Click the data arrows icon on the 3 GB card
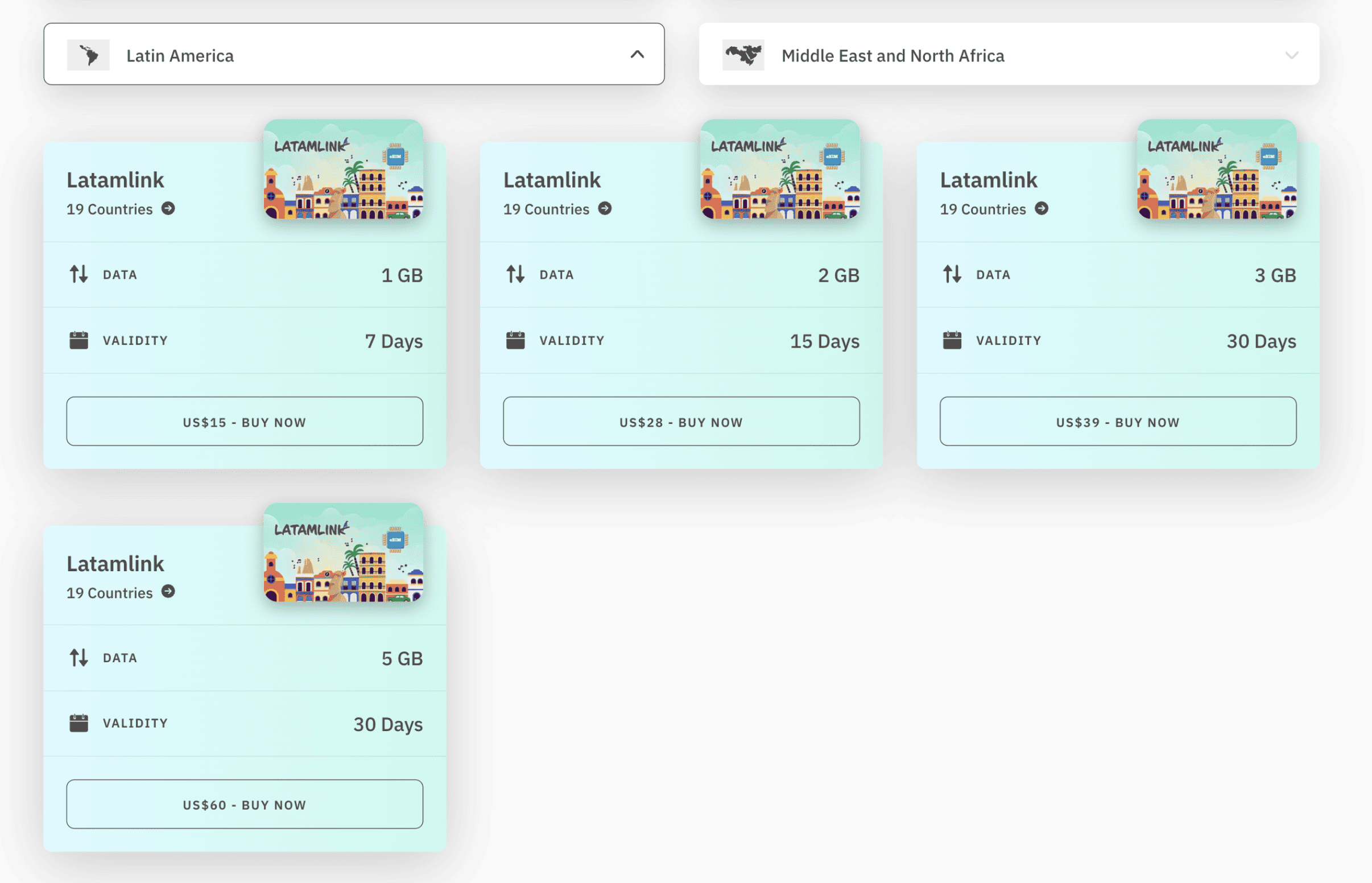1372x883 pixels. pyautogui.click(x=952, y=274)
